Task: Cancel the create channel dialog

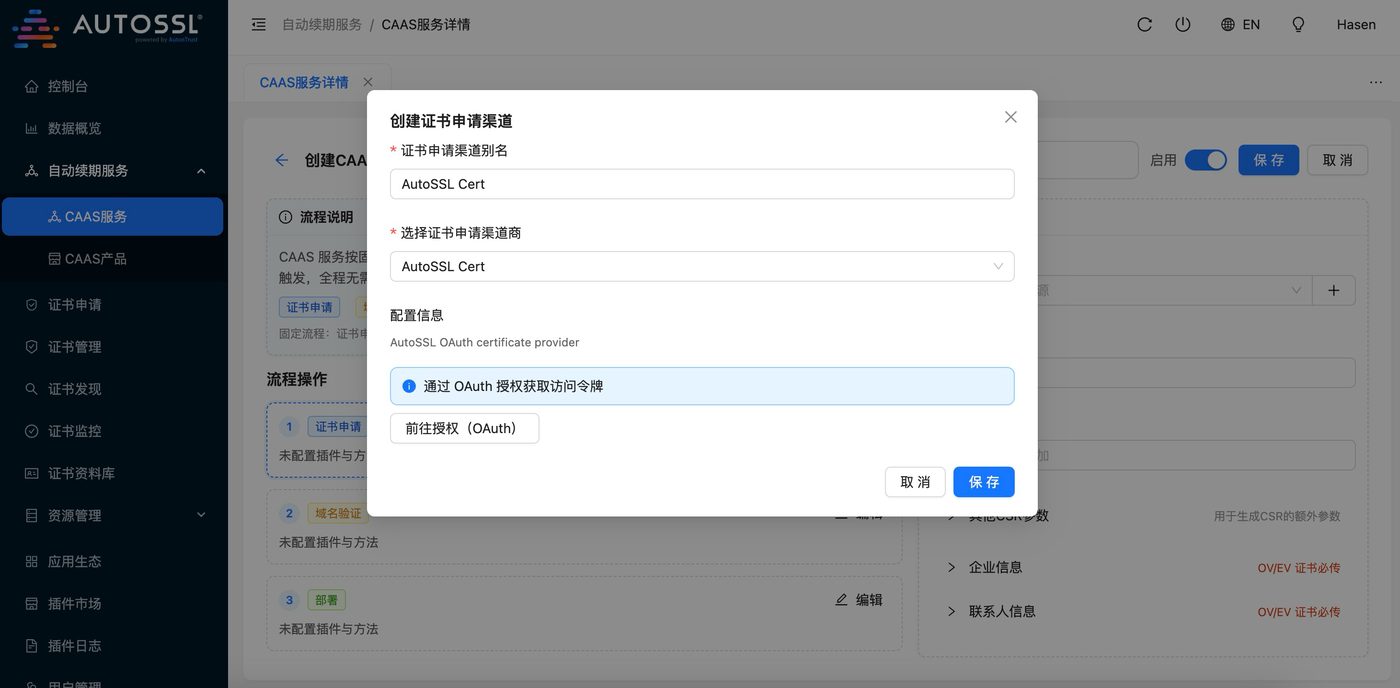Action: tap(915, 482)
